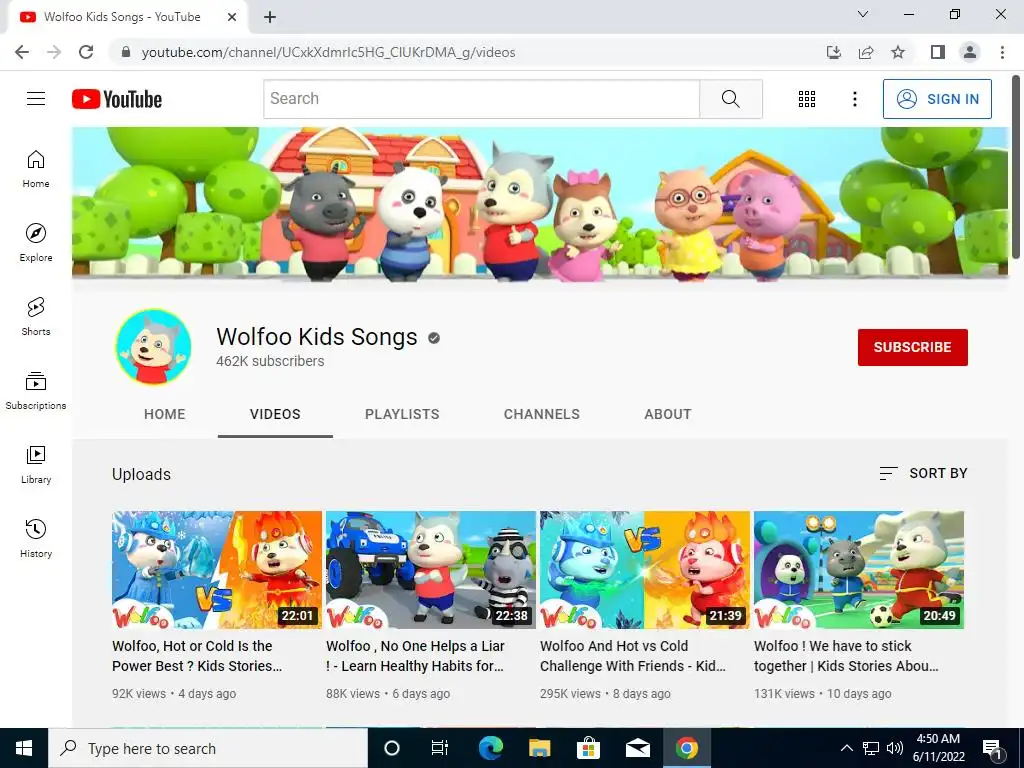Click the Wolfoo Kids Songs channel name
The width and height of the screenshot is (1024, 768).
tap(317, 337)
